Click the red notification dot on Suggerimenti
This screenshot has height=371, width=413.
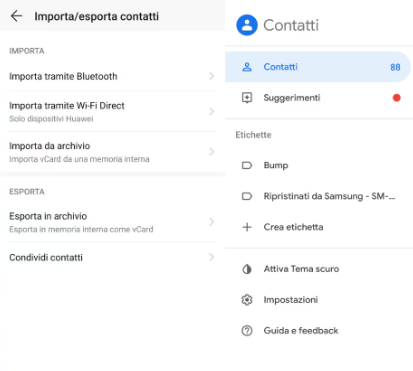click(396, 98)
